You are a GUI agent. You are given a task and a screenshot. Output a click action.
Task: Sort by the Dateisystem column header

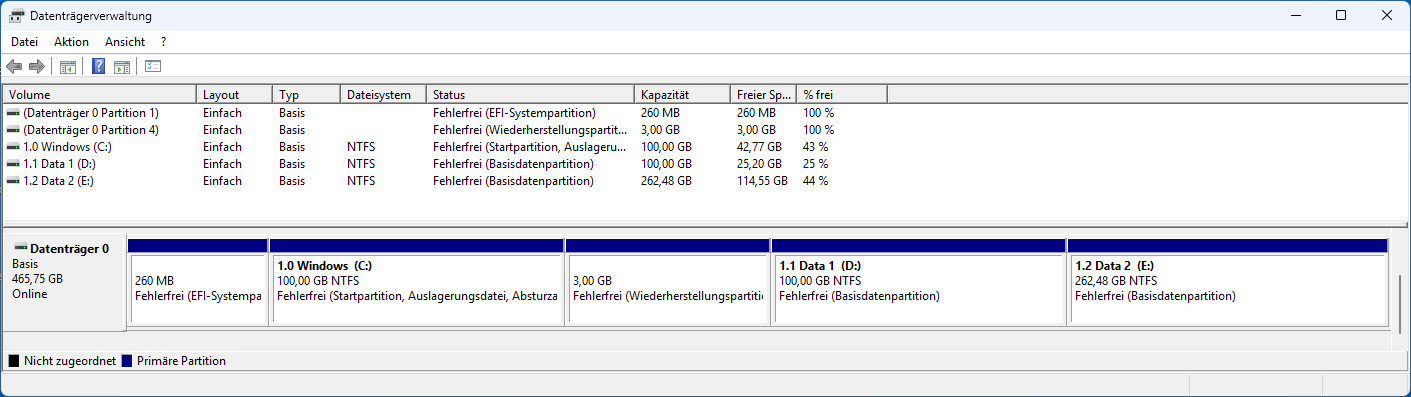pos(383,95)
